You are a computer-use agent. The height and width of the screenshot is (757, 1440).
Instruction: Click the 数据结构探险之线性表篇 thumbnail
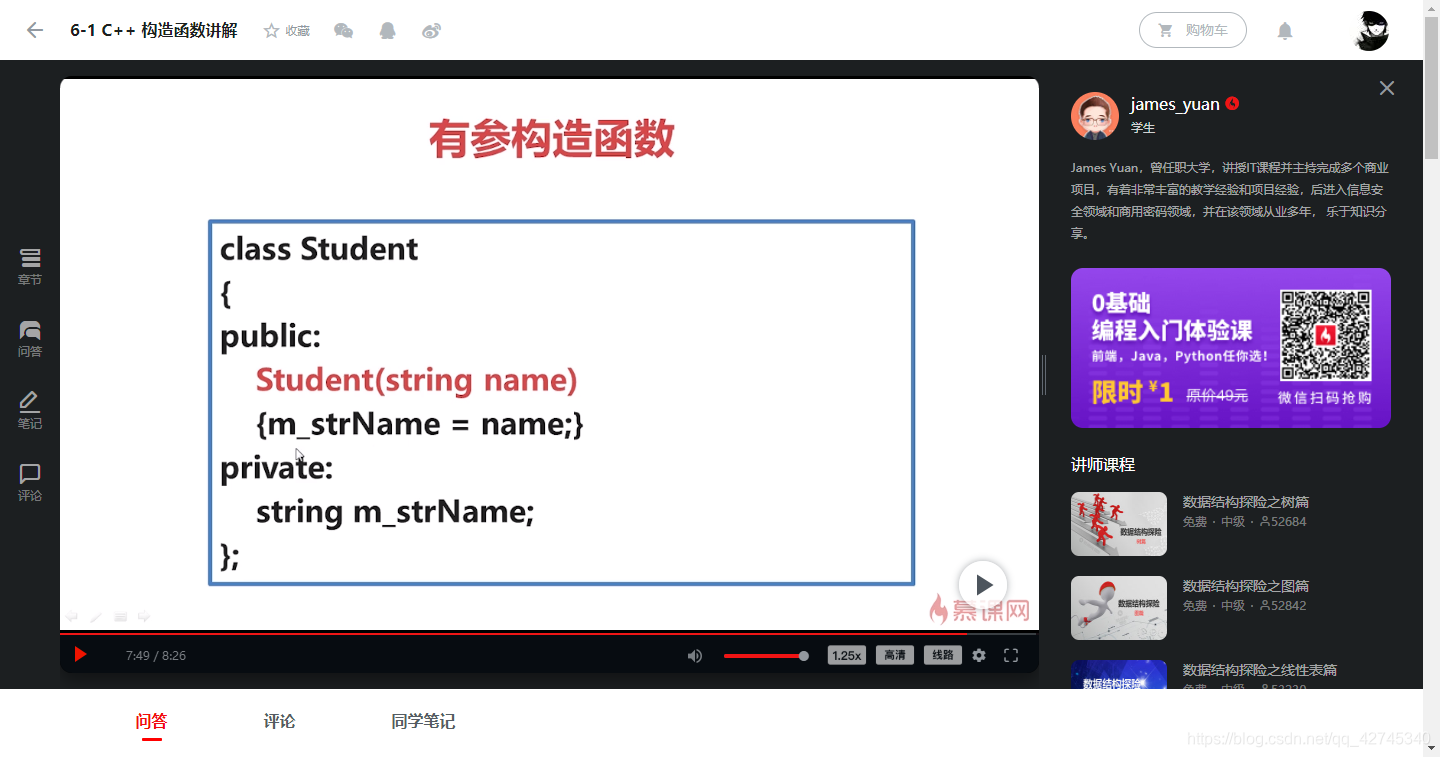[x=1119, y=674]
